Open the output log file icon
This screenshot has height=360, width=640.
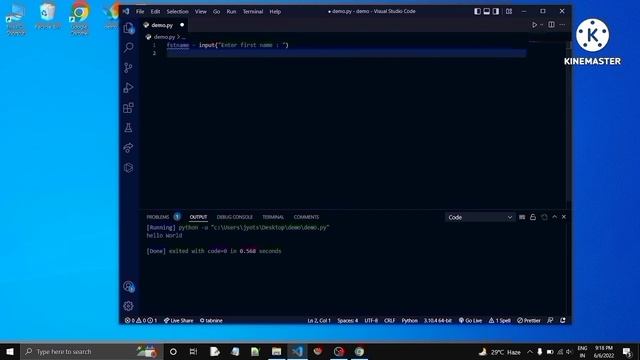pos(544,217)
